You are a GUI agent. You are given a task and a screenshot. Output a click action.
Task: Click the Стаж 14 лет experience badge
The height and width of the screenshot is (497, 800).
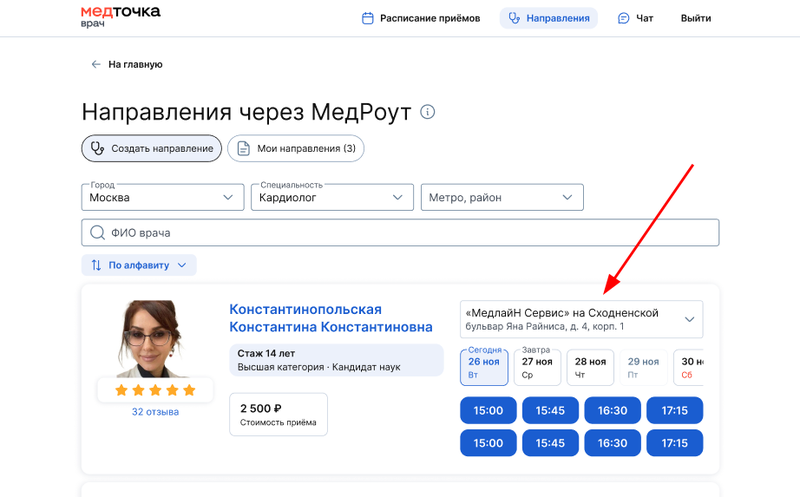pyautogui.click(x=336, y=360)
